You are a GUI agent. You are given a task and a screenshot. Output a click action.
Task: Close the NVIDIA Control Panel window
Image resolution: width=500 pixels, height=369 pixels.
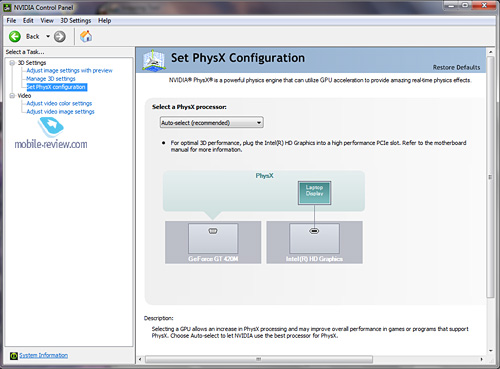click(484, 5)
